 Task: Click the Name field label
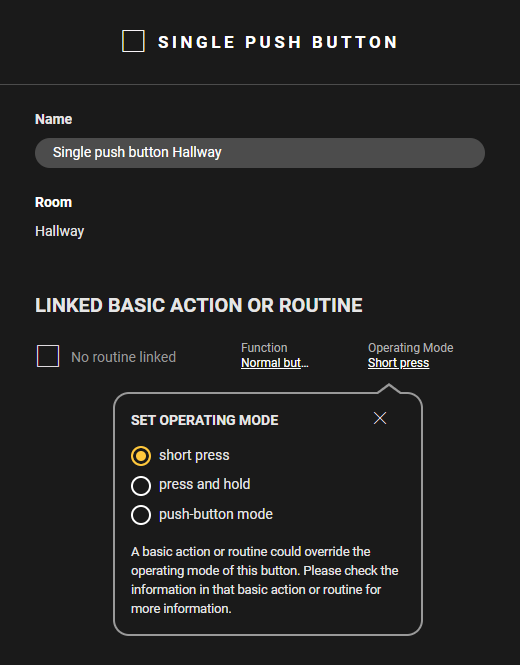click(x=53, y=119)
